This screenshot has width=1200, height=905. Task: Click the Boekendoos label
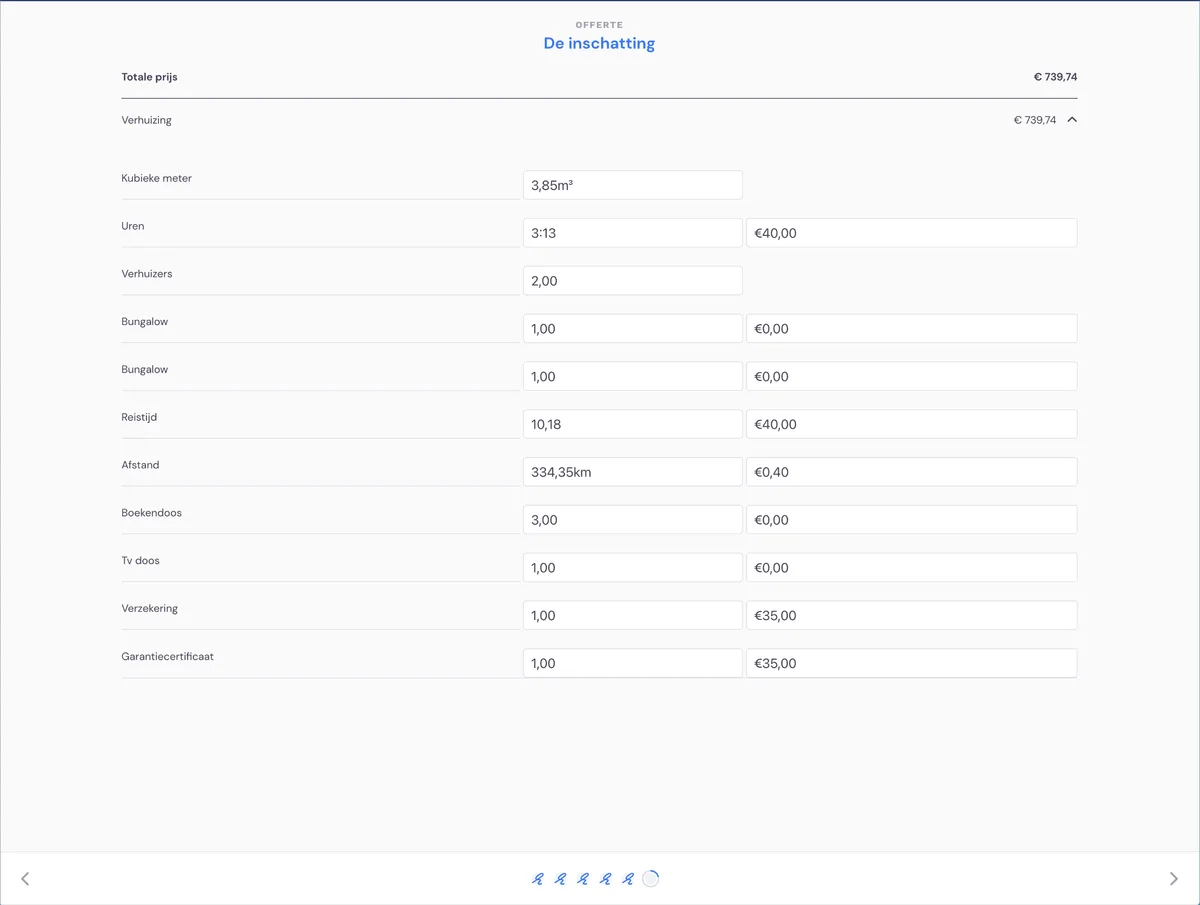click(x=152, y=513)
